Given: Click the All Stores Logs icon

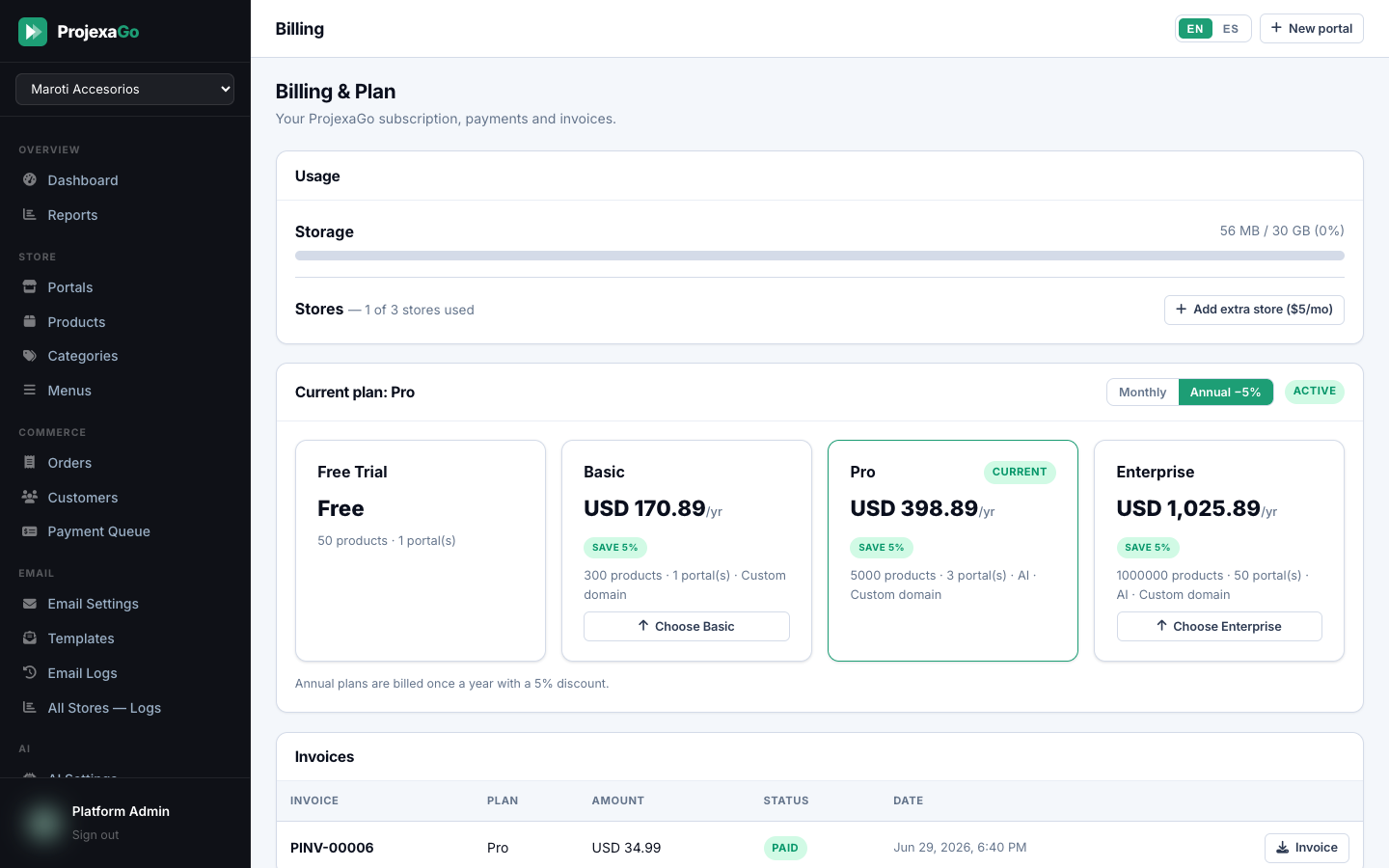Looking at the screenshot, I should click(30, 707).
